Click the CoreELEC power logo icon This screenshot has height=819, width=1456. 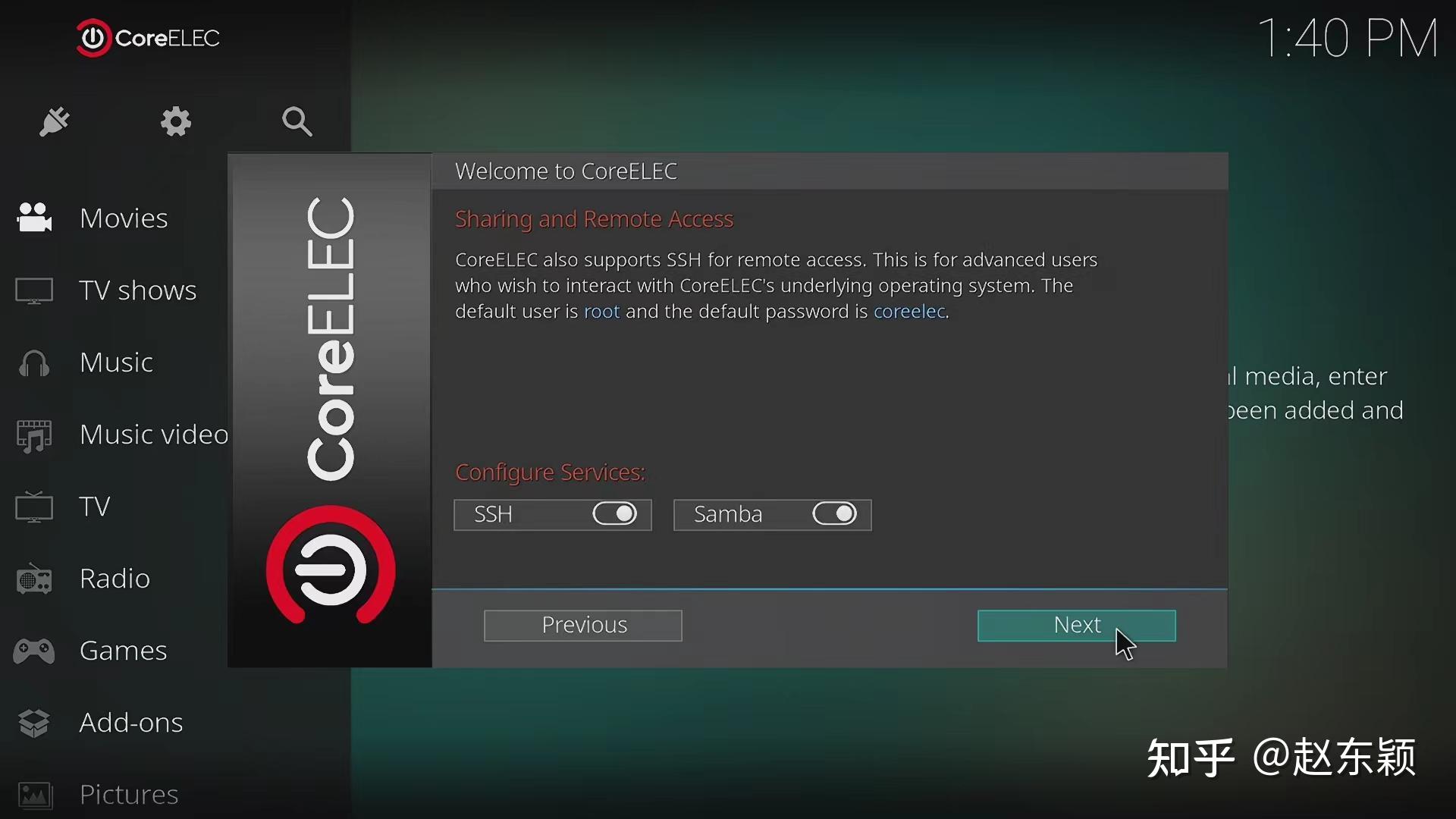pyautogui.click(x=93, y=38)
